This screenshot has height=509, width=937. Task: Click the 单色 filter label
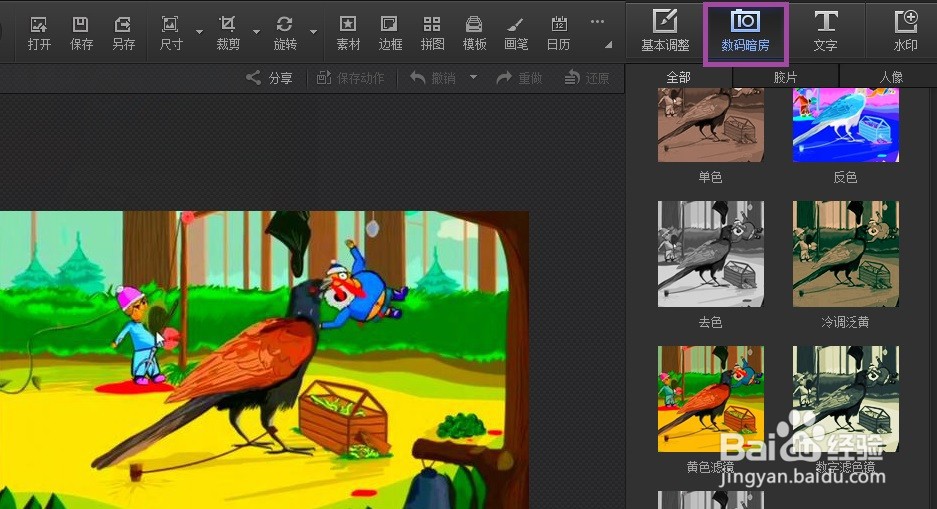tap(710, 177)
